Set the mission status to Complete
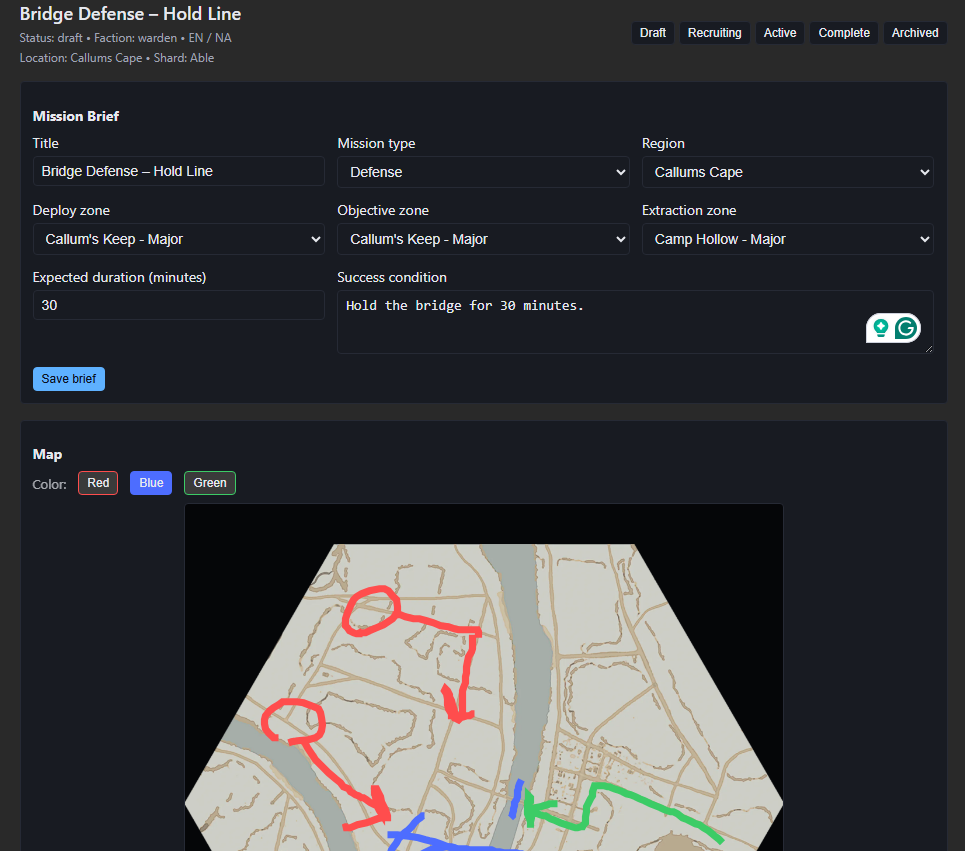965x851 pixels. (843, 32)
